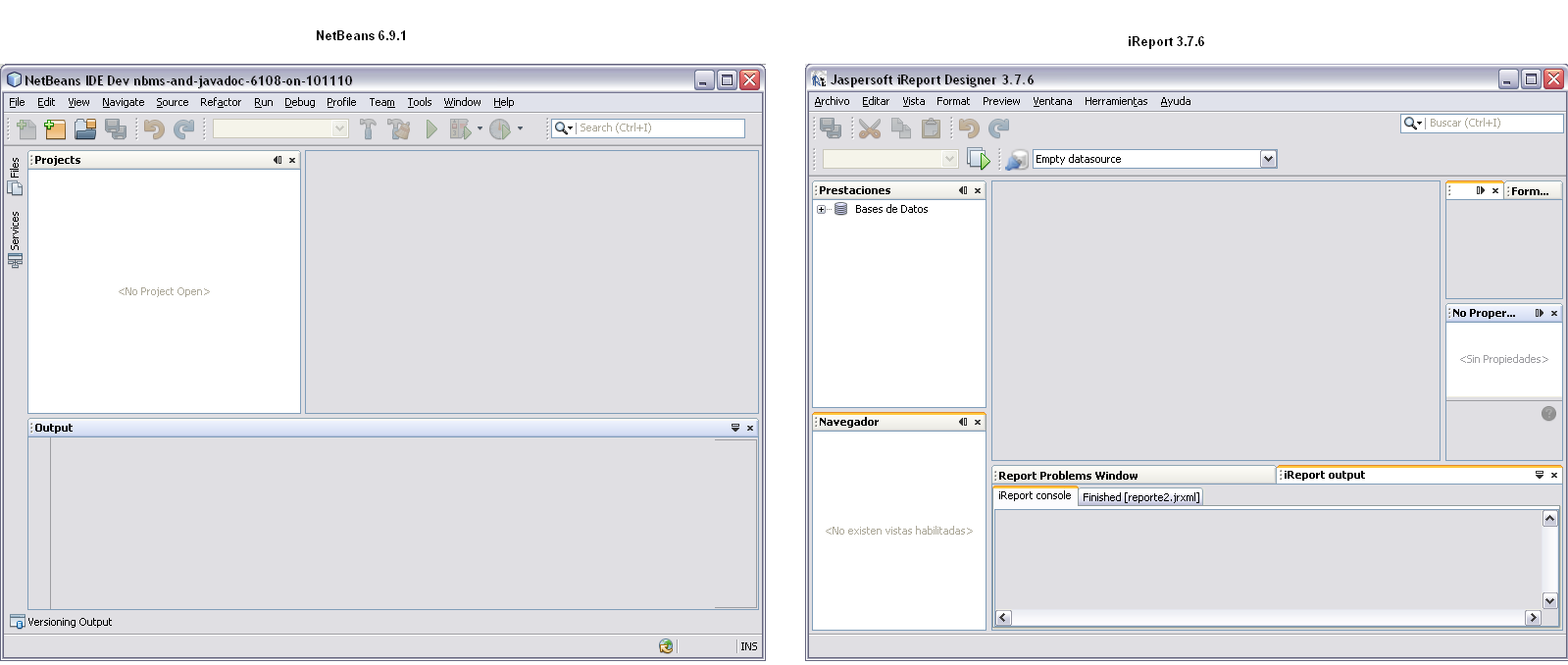This screenshot has width=1568, height=665.
Task: Open File menu in NetBeans
Action: pyautogui.click(x=17, y=102)
